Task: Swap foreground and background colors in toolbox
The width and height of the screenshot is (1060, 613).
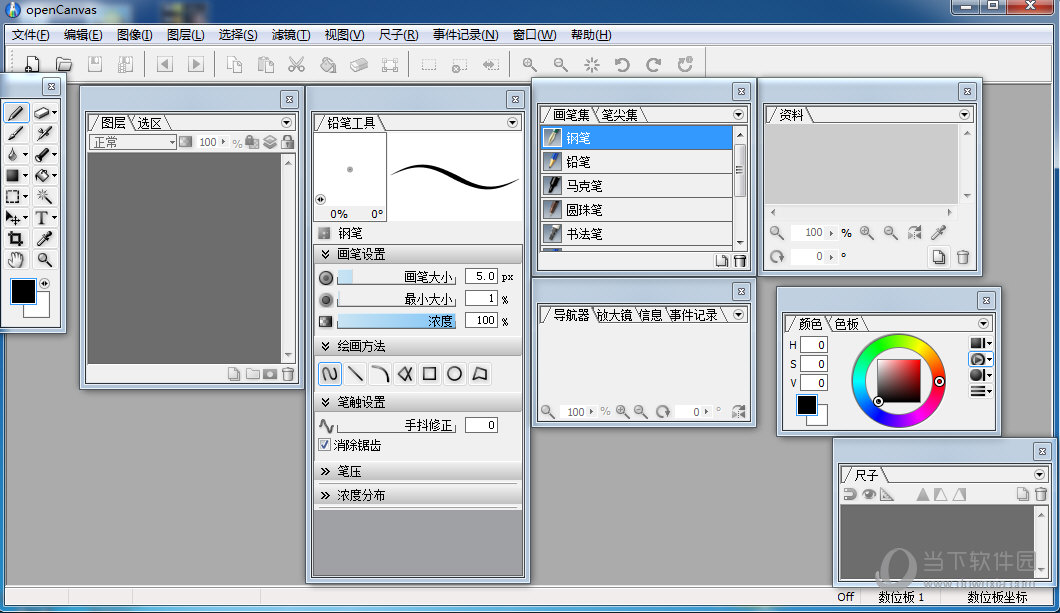Action: 45,284
